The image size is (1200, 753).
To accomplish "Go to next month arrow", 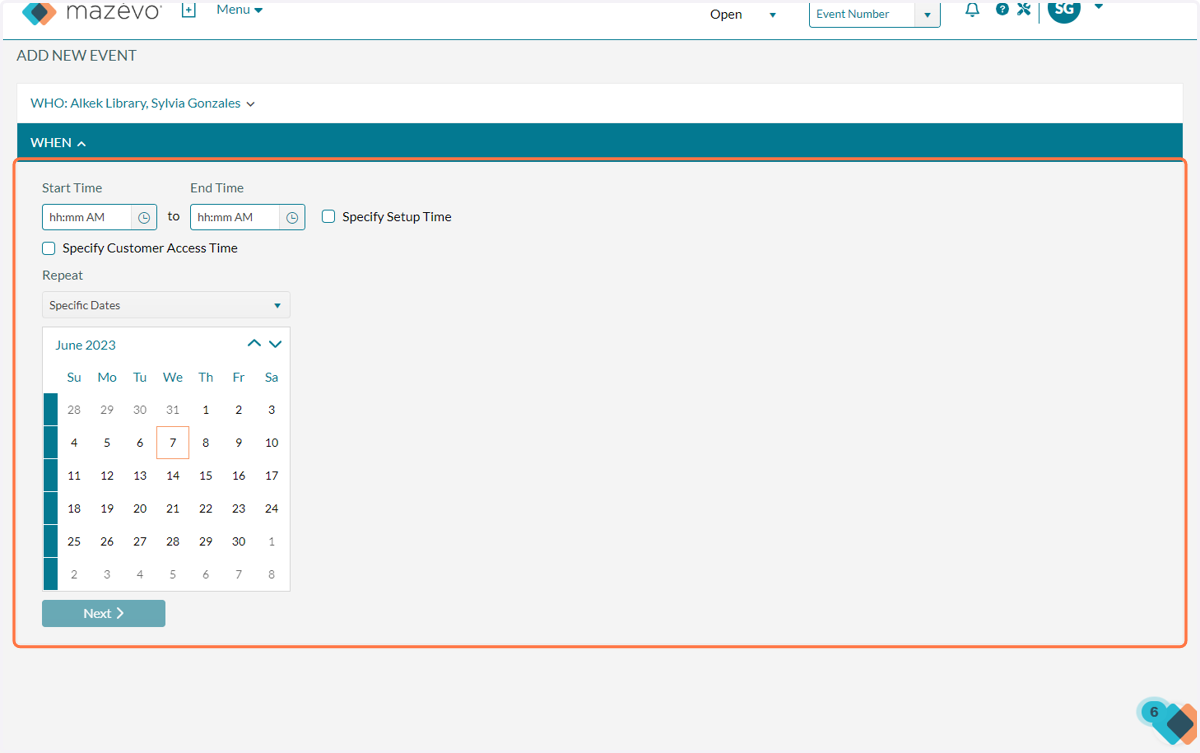I will coord(275,344).
